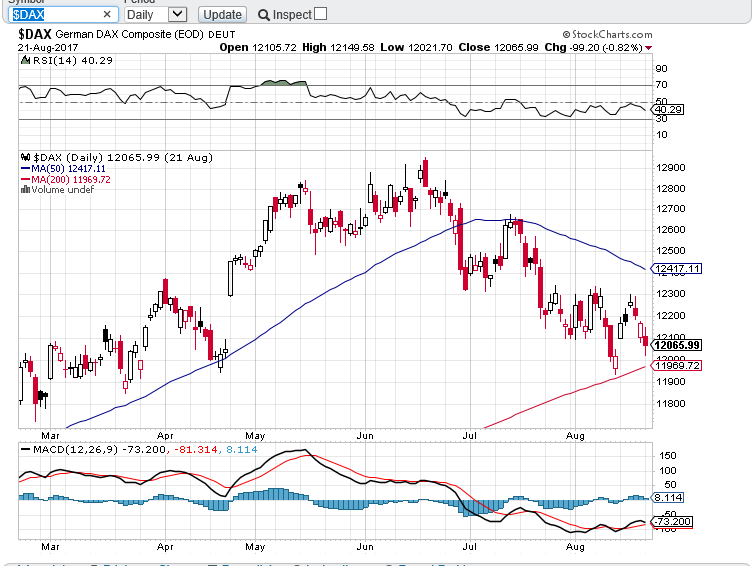
Task: Click the StockCharts.com copyright label
Action: tap(607, 34)
